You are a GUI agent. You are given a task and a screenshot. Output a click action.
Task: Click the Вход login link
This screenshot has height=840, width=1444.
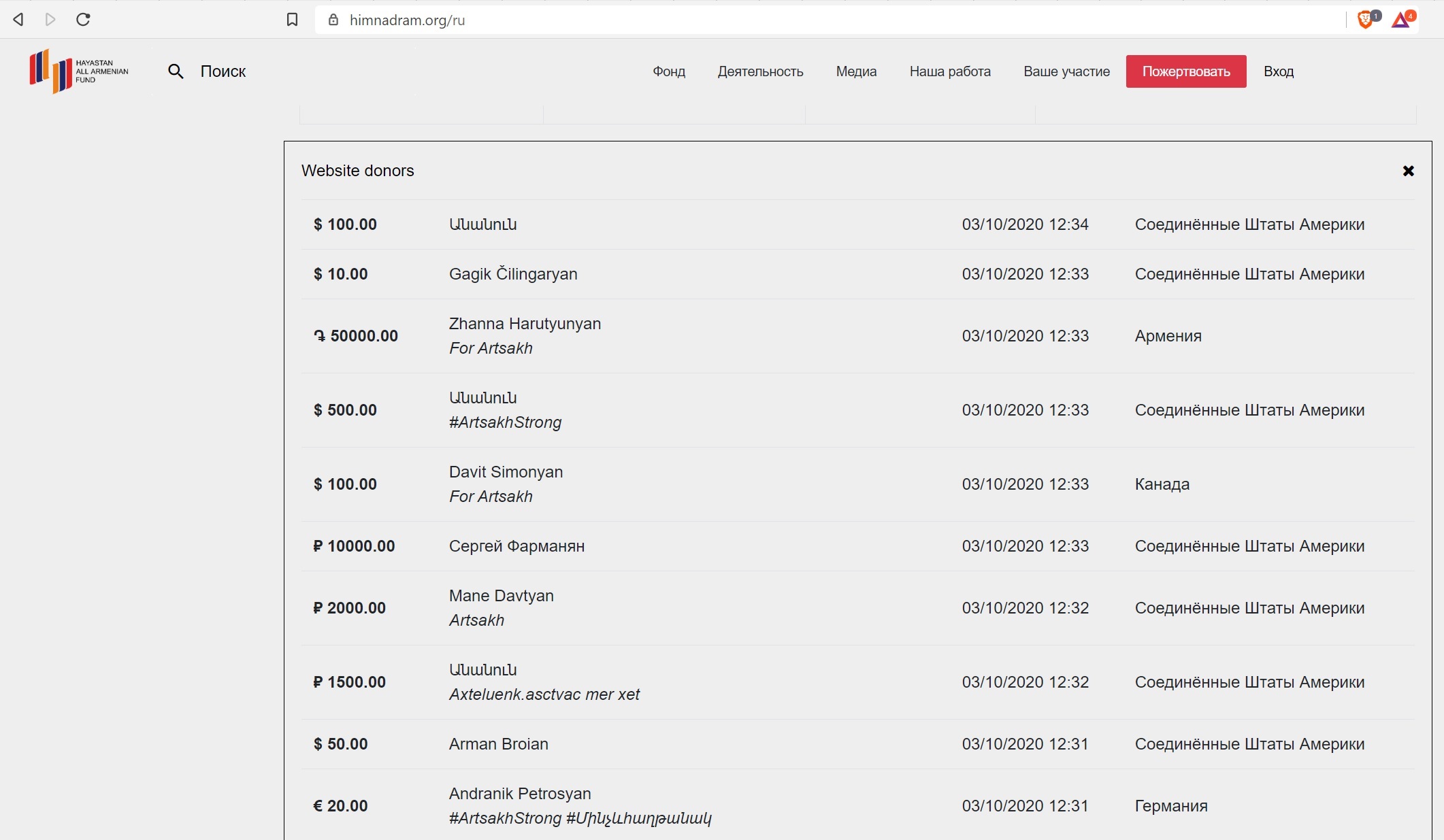[1278, 71]
